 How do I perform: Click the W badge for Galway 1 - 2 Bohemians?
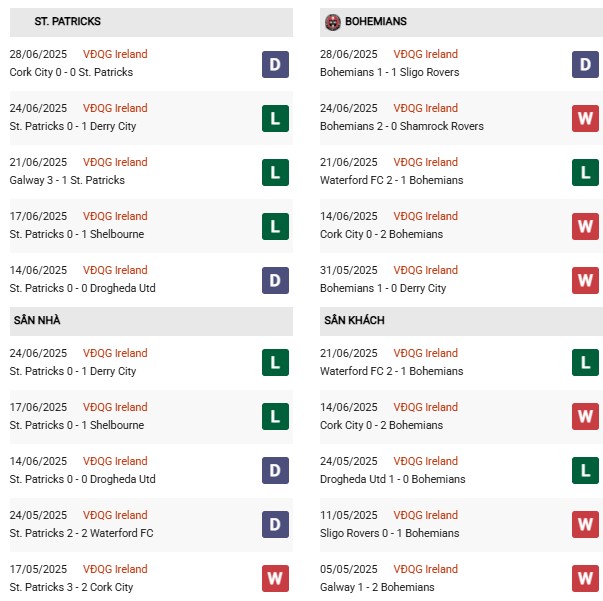(x=585, y=579)
